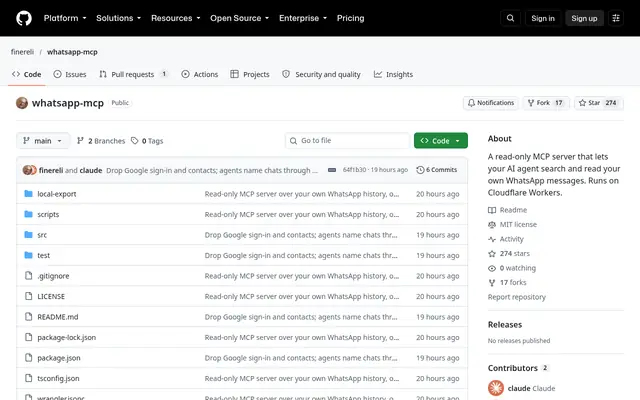This screenshot has height=400, width=640.
Task: Click the search magnifier icon in header
Action: click(x=510, y=18)
